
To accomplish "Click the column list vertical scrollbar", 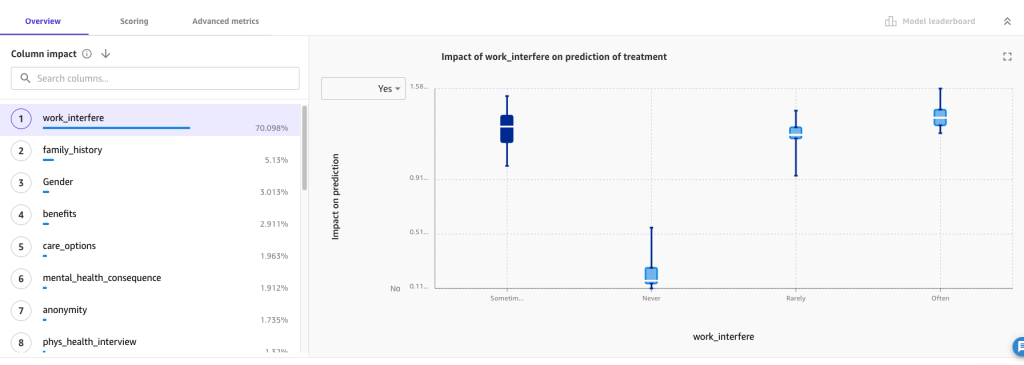I will tap(304, 148).
